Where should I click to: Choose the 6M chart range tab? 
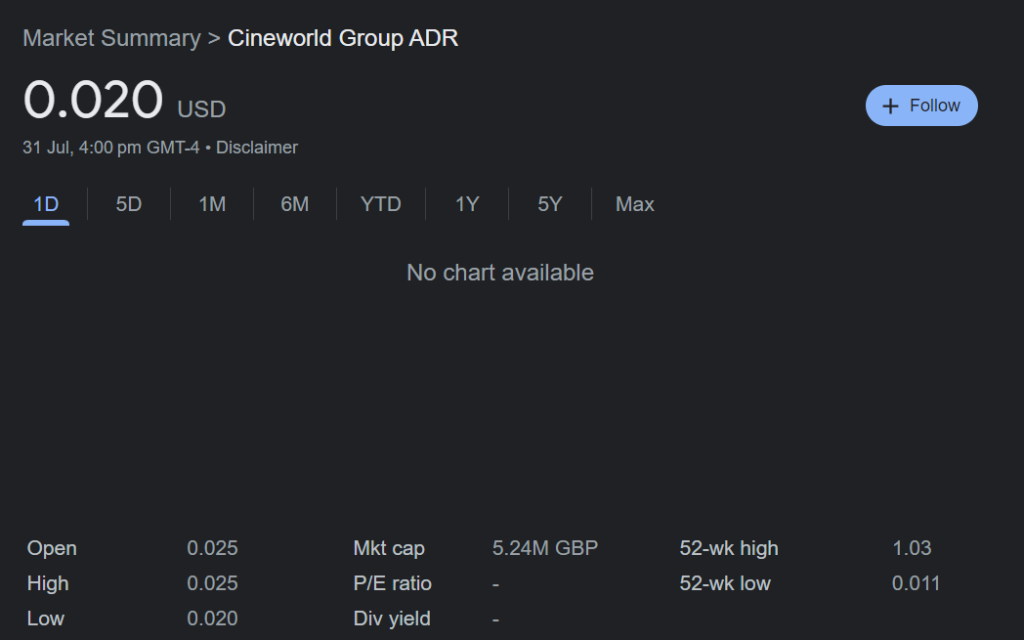click(295, 204)
